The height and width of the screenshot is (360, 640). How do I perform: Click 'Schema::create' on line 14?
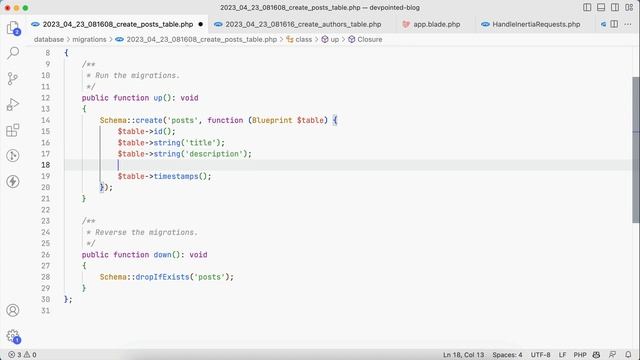click(131, 120)
